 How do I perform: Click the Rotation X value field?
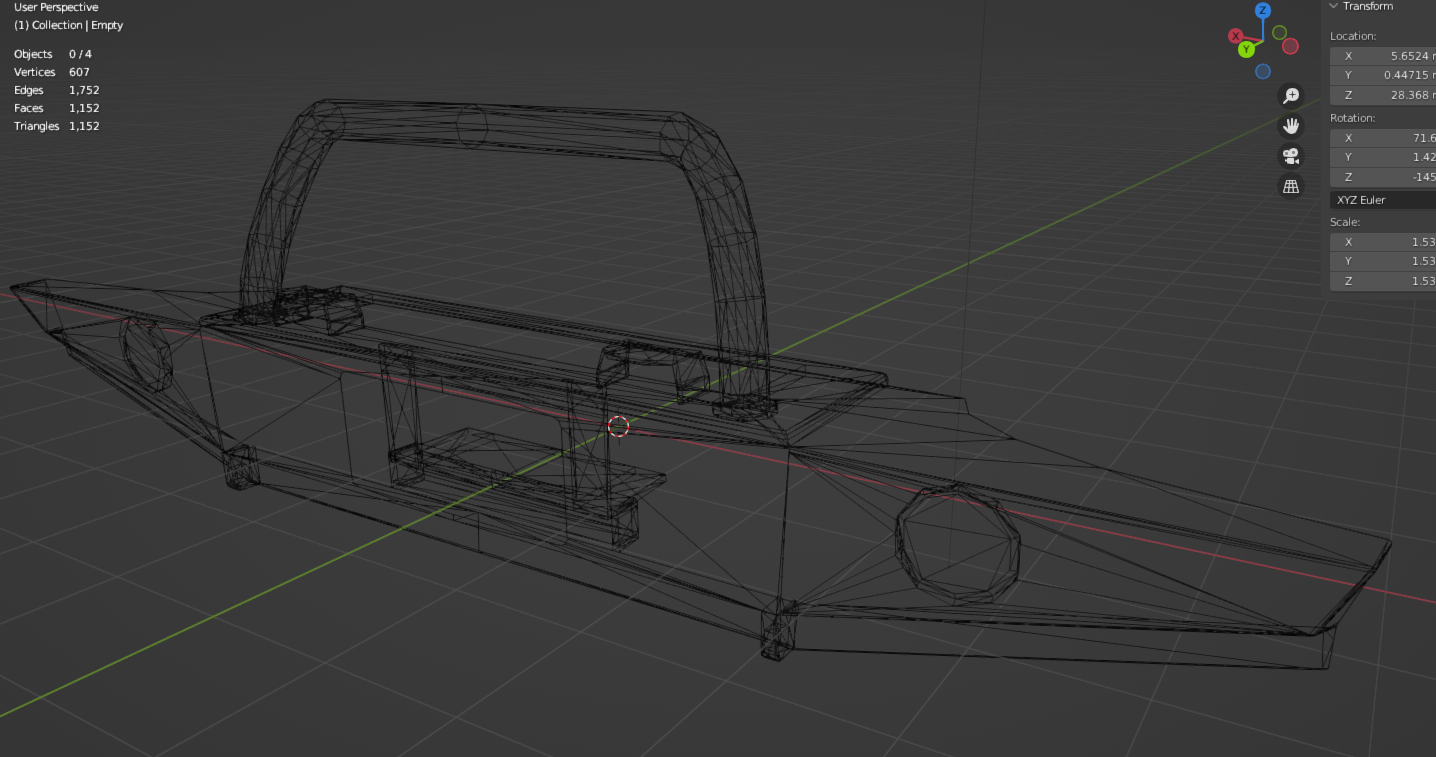coord(1384,138)
